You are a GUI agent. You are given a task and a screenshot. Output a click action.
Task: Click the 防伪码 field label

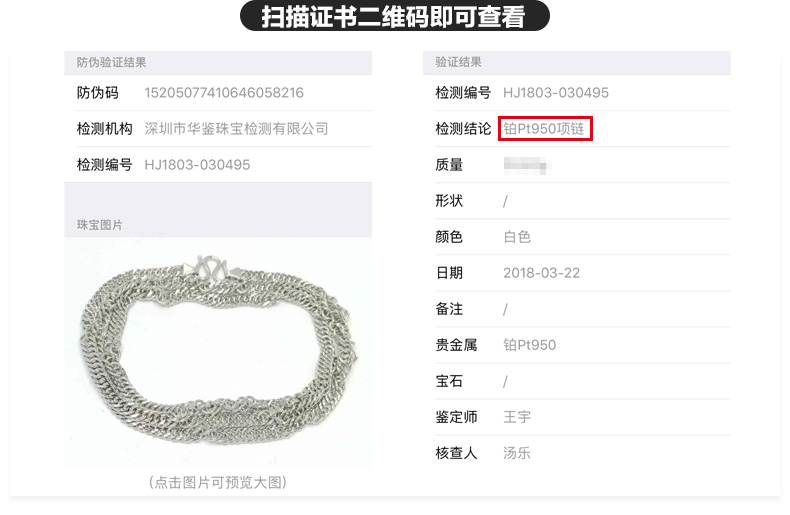pos(98,93)
